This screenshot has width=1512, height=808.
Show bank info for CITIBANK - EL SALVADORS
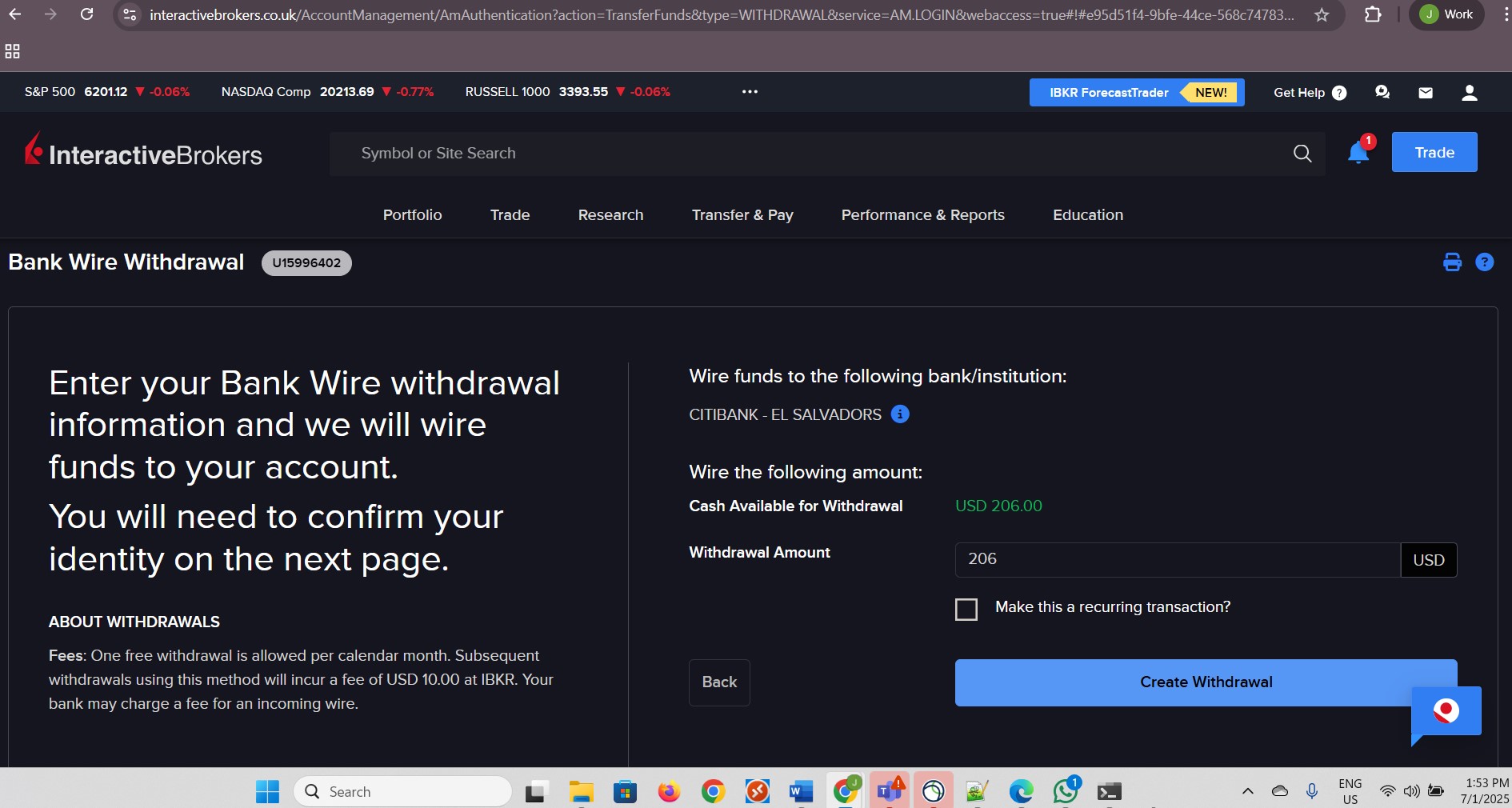900,414
